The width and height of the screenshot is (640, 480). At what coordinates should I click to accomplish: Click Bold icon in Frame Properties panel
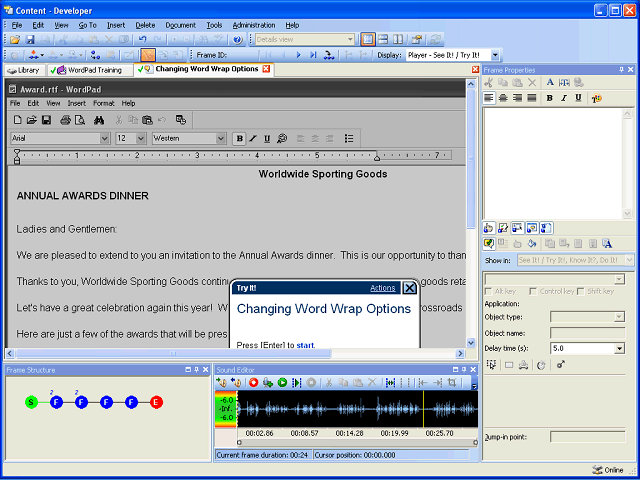coord(549,98)
